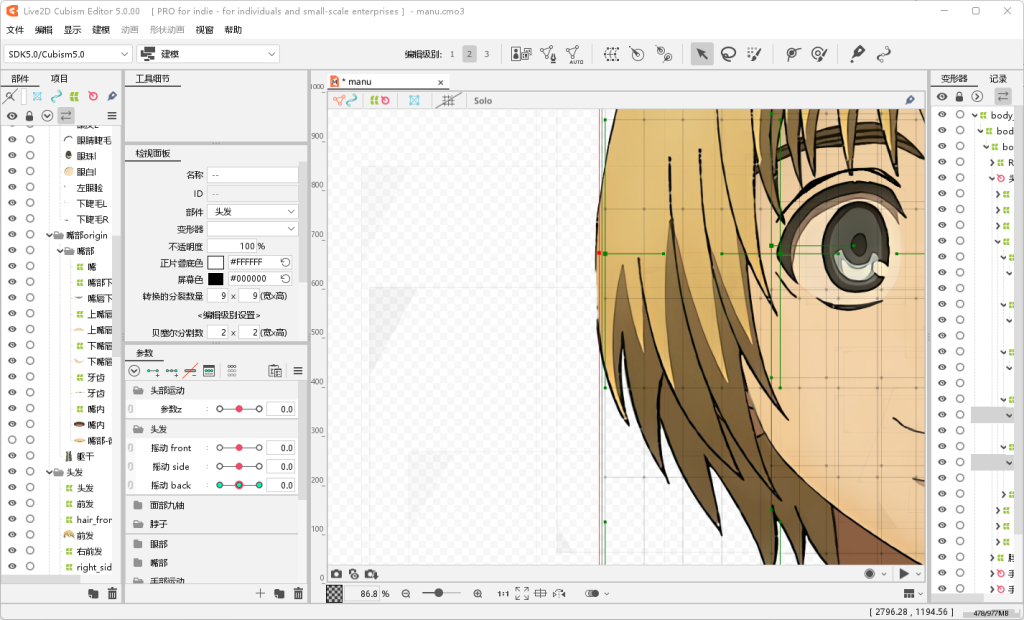
Task: Switch to the 项目 tab
Action: (59, 78)
